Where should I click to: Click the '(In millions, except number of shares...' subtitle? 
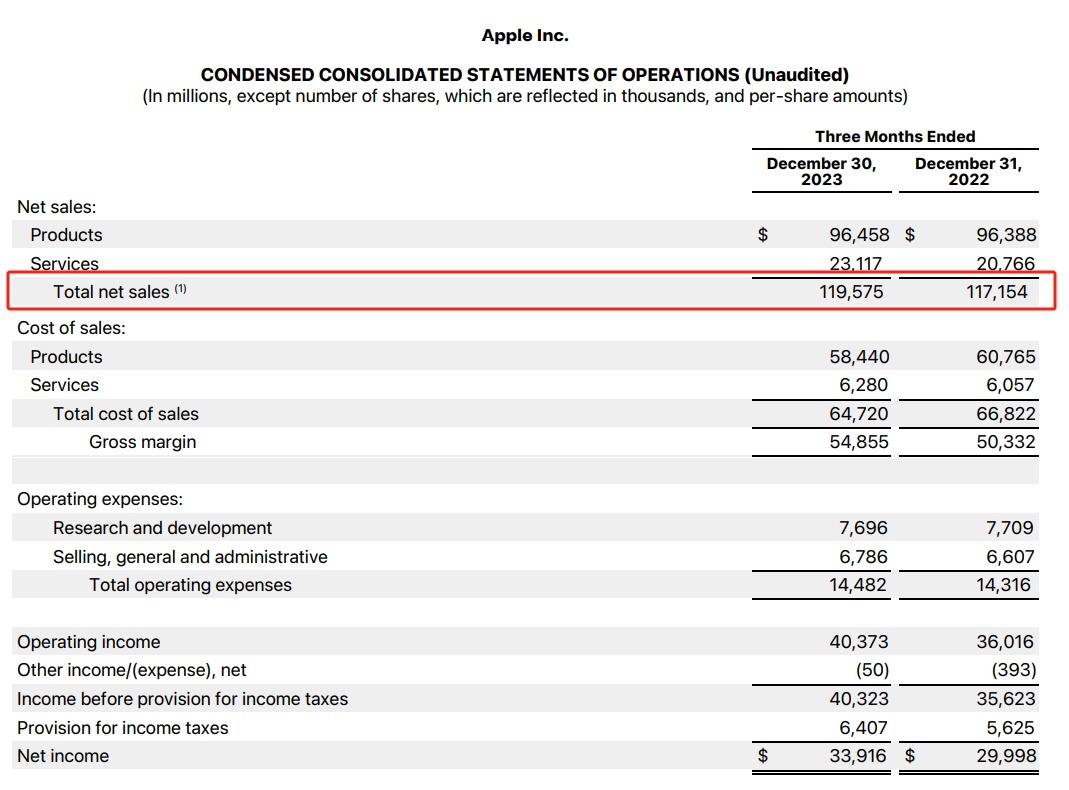pos(525,96)
